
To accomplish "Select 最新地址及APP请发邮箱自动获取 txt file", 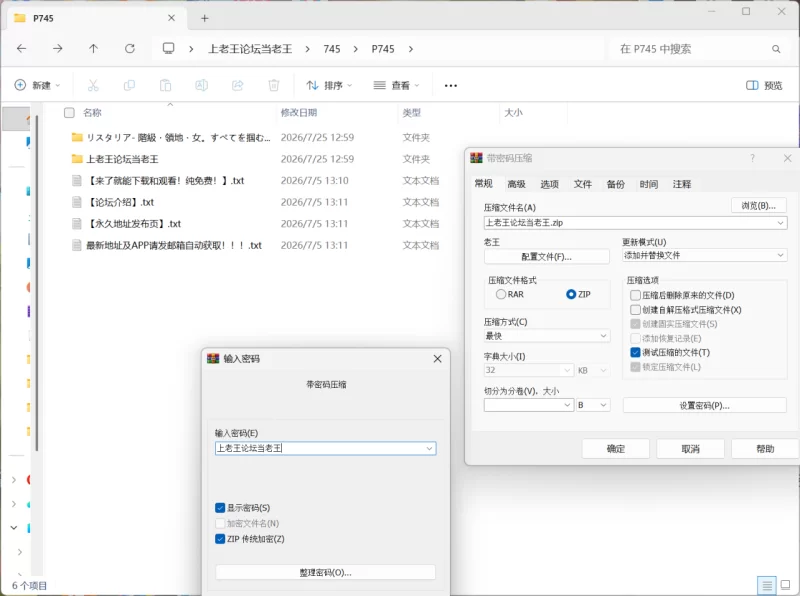I will [x=166, y=245].
